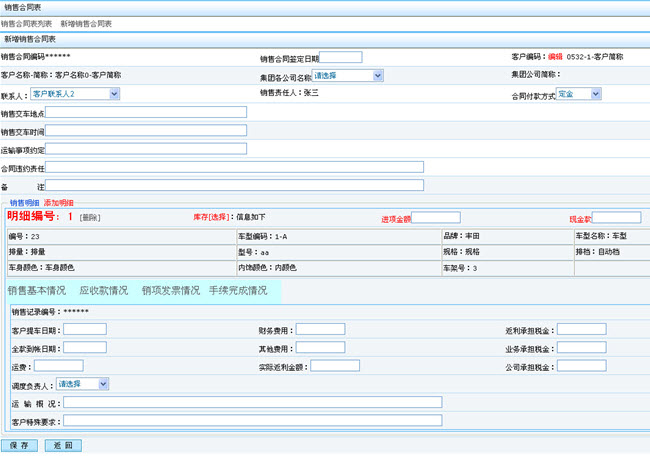Click 添加明细 to add detail
650x459 pixels.
[58, 203]
